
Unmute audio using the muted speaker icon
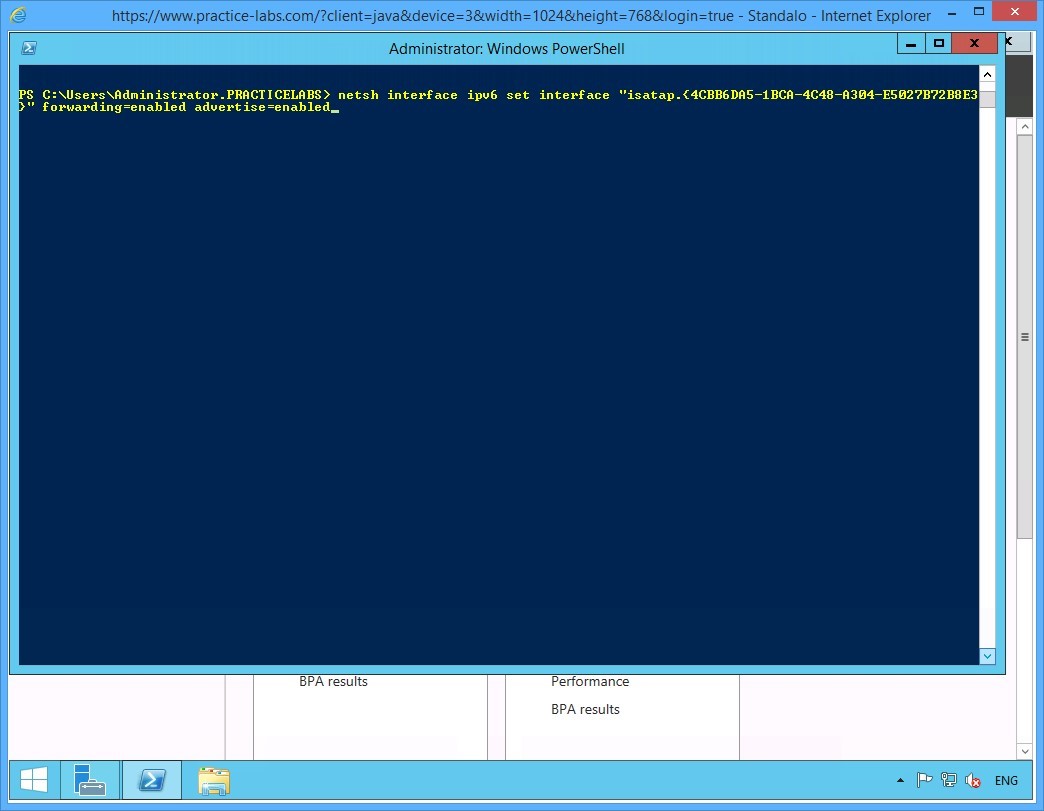[972, 780]
